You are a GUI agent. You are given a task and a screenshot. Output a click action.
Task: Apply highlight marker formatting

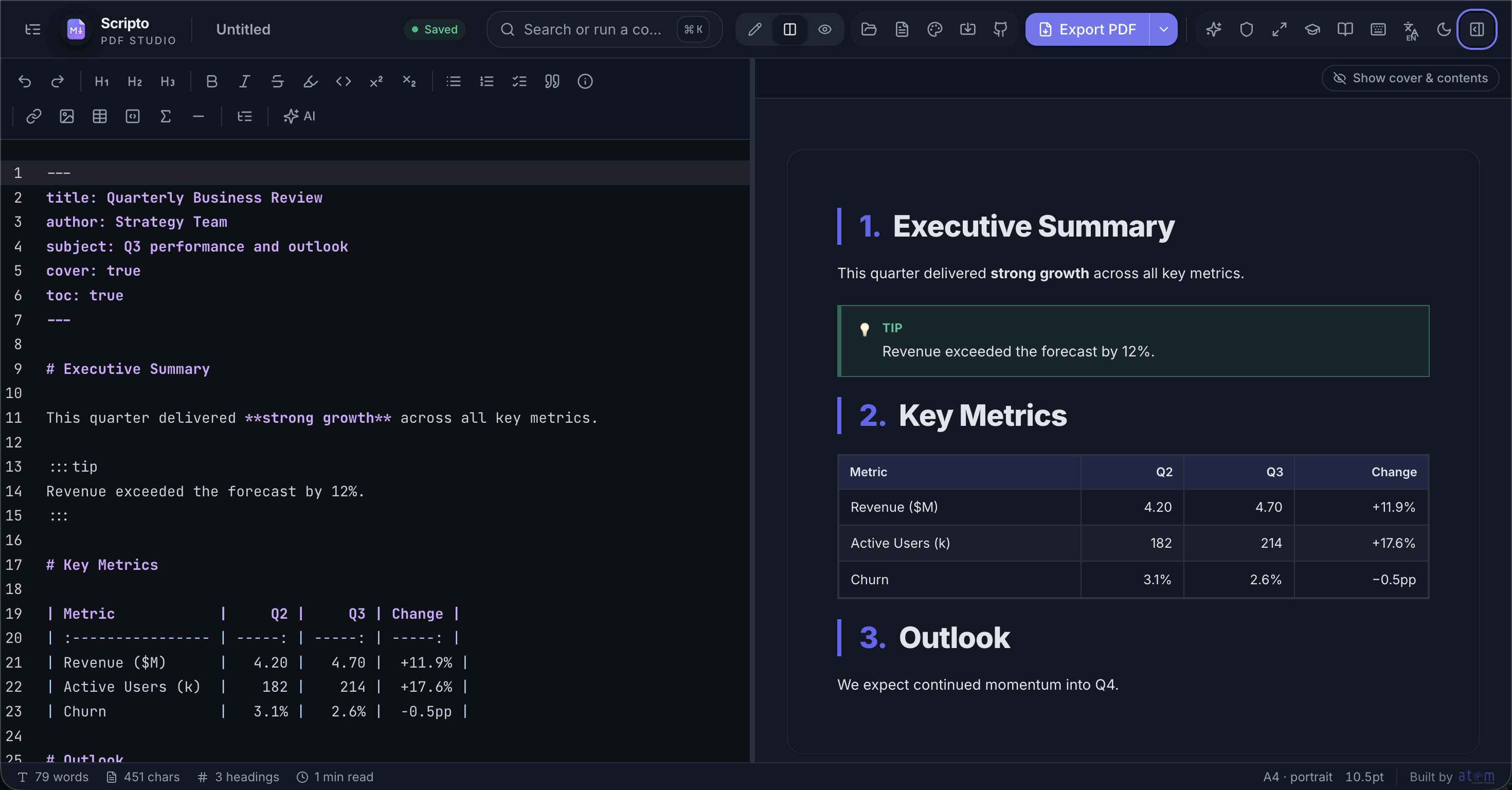coord(311,82)
